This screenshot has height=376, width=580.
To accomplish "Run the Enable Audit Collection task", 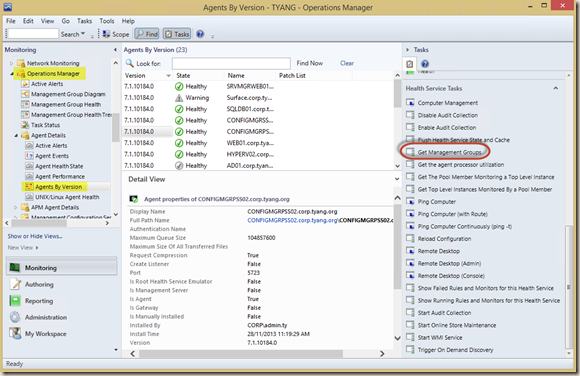I will (441, 128).
